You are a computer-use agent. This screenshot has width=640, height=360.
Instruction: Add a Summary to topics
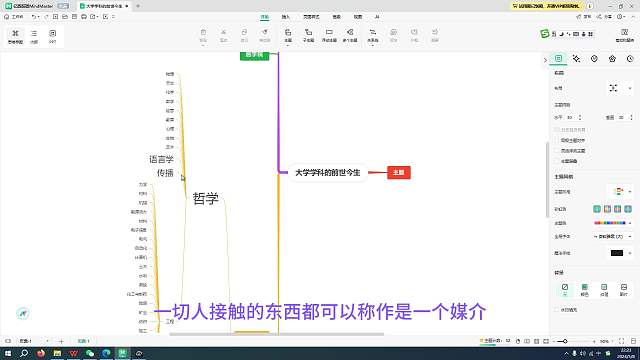[x=435, y=36]
